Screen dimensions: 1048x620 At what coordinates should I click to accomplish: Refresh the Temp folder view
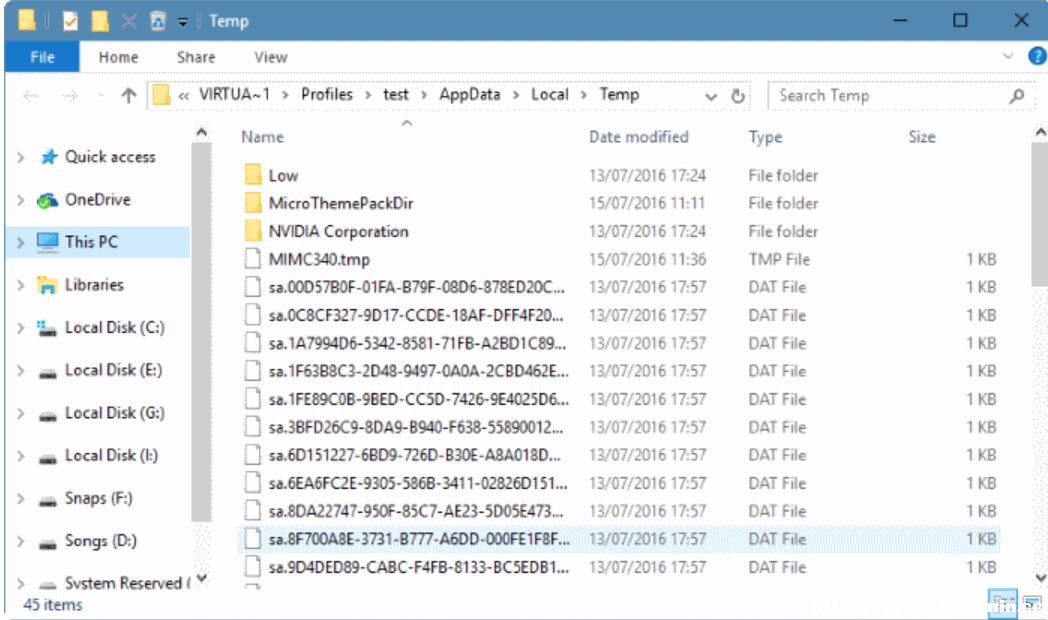point(737,96)
